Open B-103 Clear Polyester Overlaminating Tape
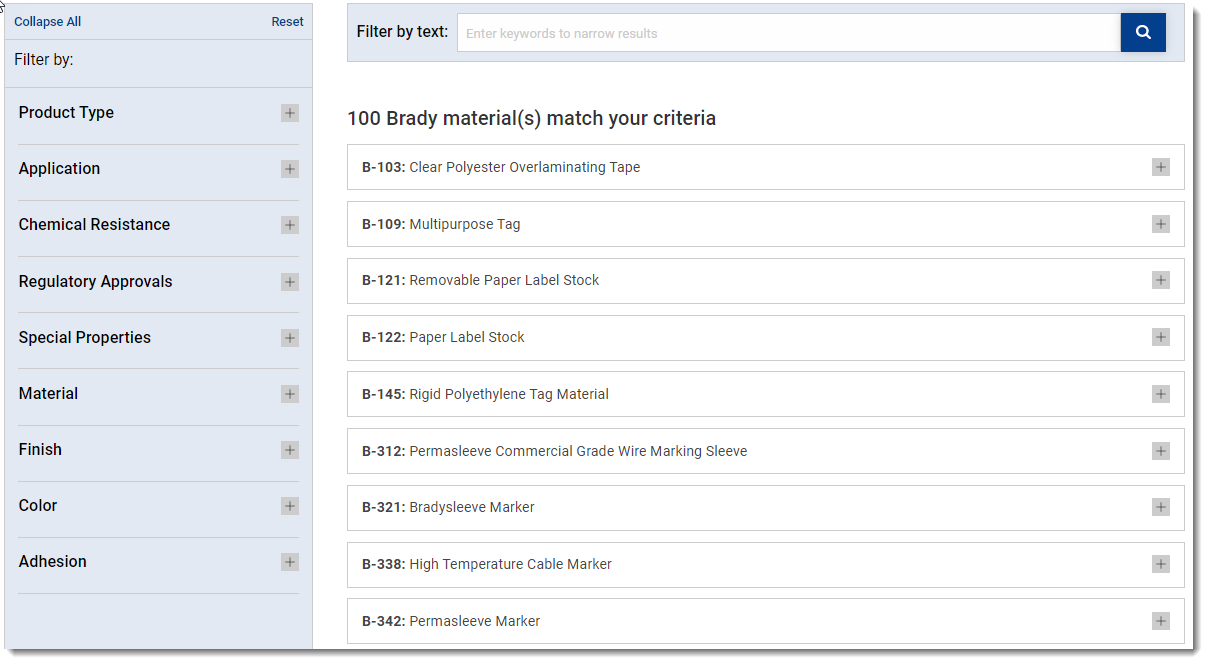1208x664 pixels. [765, 167]
